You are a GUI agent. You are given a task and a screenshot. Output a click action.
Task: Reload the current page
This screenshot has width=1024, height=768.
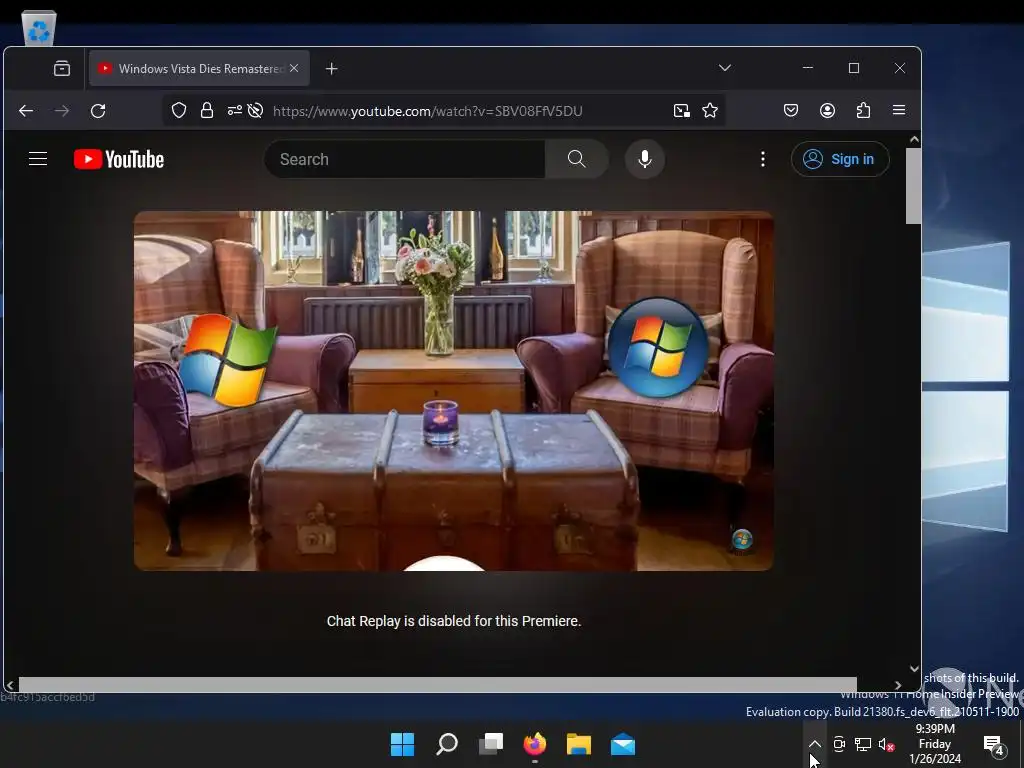point(98,111)
